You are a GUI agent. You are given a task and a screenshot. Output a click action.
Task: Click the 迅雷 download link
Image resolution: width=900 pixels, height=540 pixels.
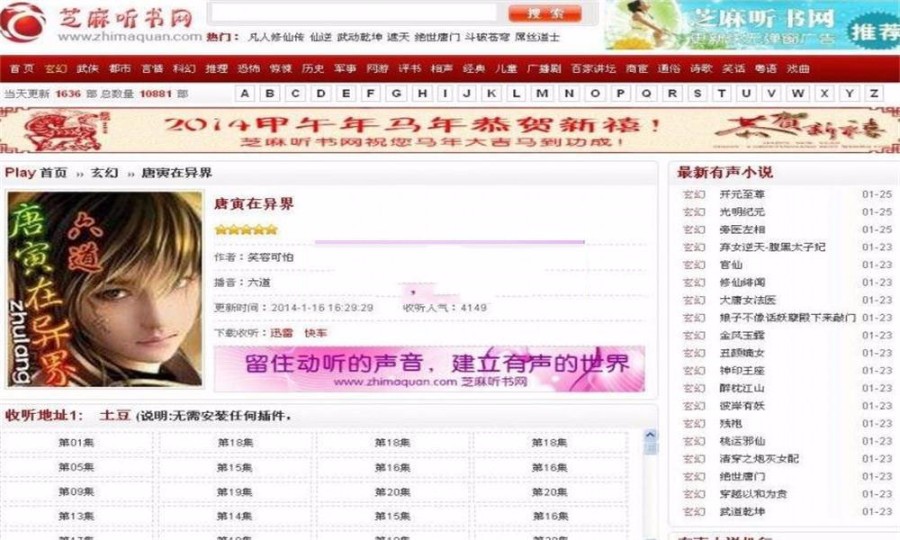pos(281,333)
